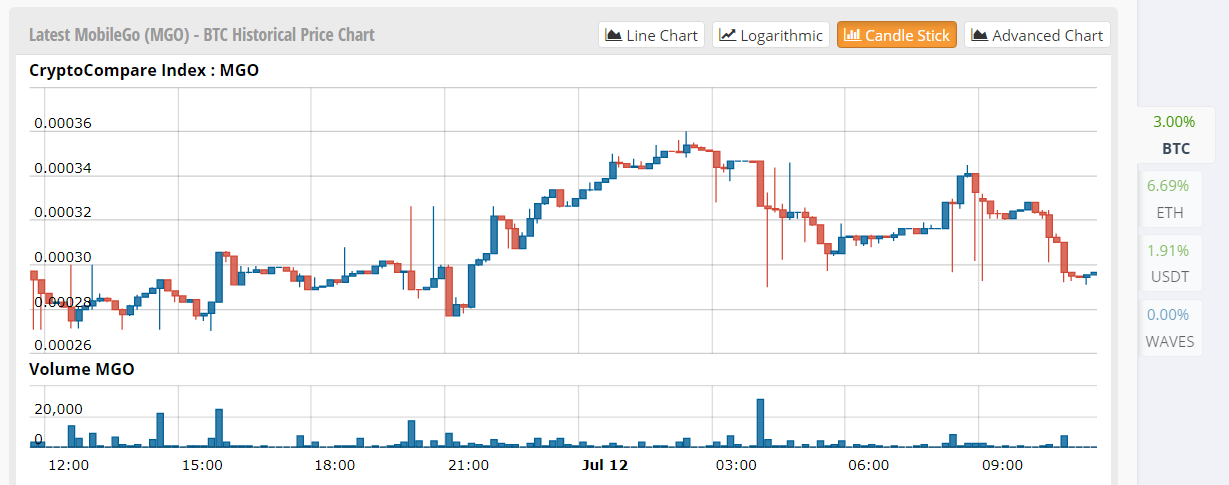Viewport: 1229px width, 485px height.
Task: Click the 'Volume MGO' label
Action: coord(82,369)
